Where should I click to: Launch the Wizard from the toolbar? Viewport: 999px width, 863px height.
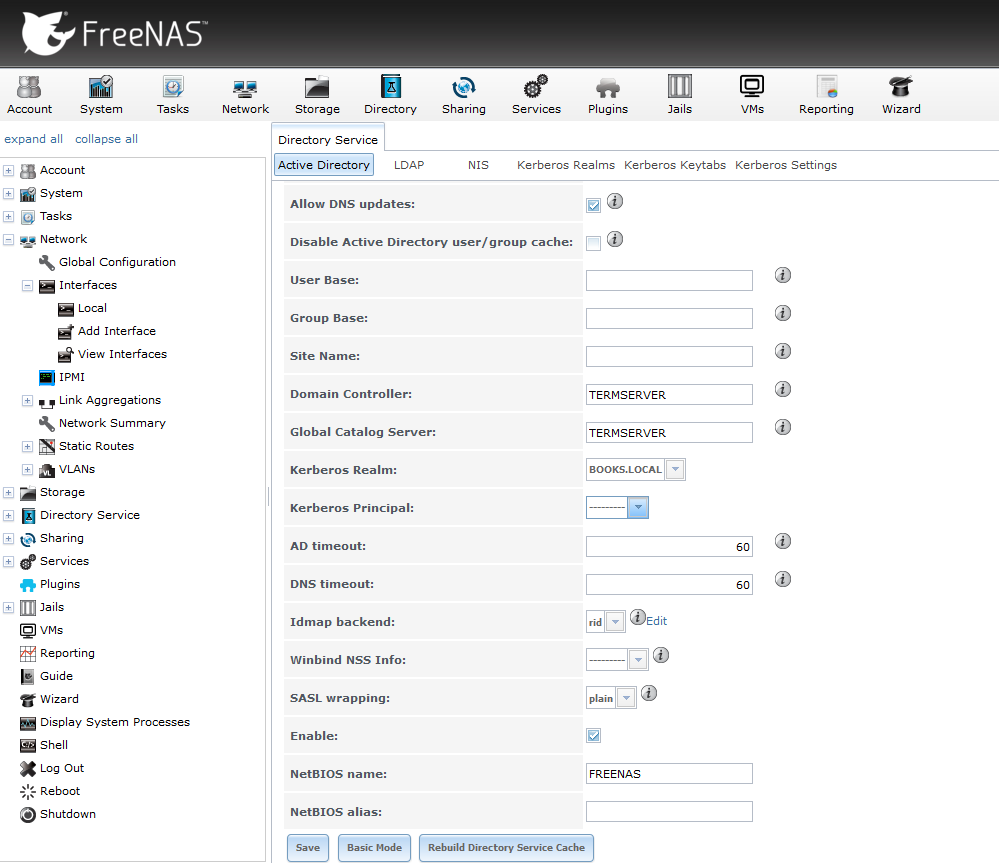point(901,95)
